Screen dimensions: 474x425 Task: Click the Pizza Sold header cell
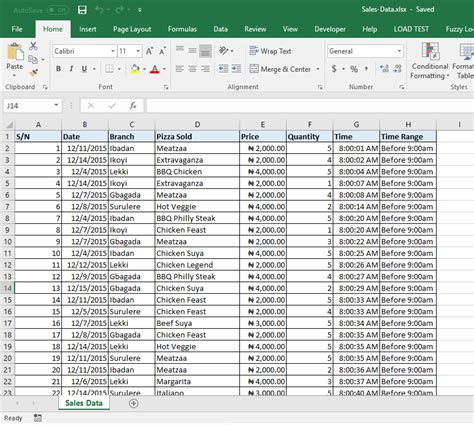pyautogui.click(x=197, y=137)
